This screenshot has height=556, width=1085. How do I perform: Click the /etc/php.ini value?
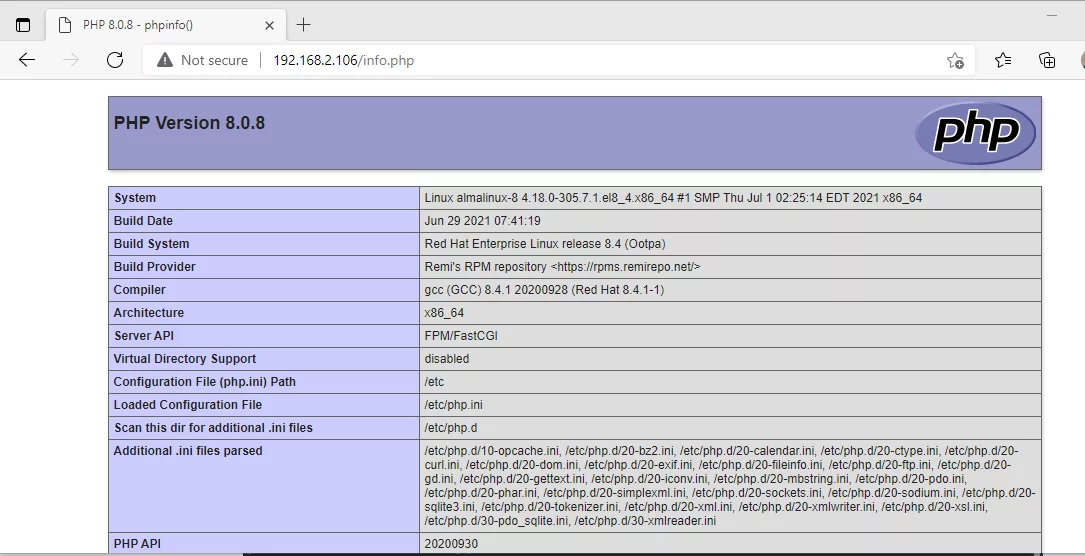pos(454,405)
